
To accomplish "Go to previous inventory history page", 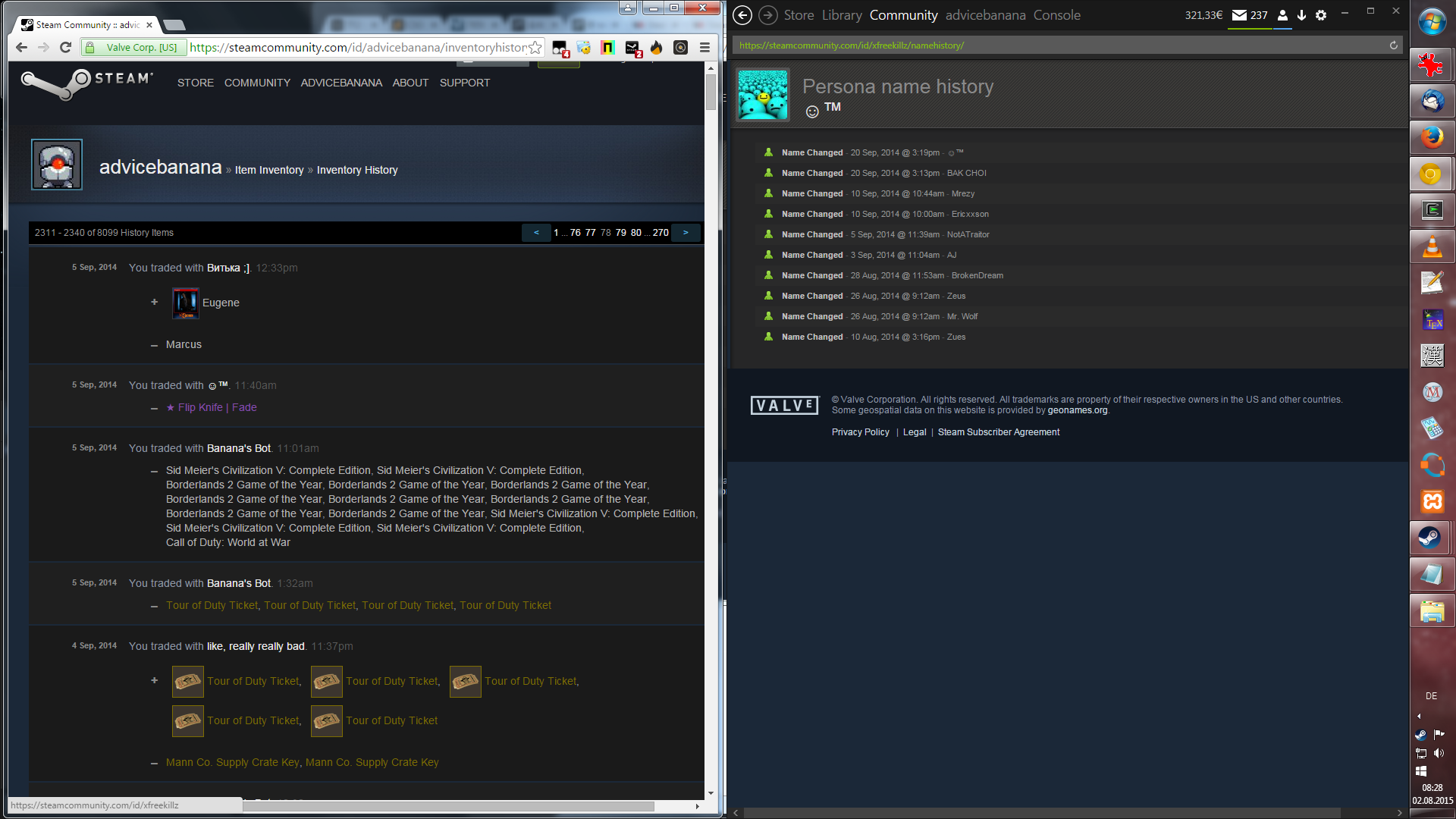I will point(537,233).
